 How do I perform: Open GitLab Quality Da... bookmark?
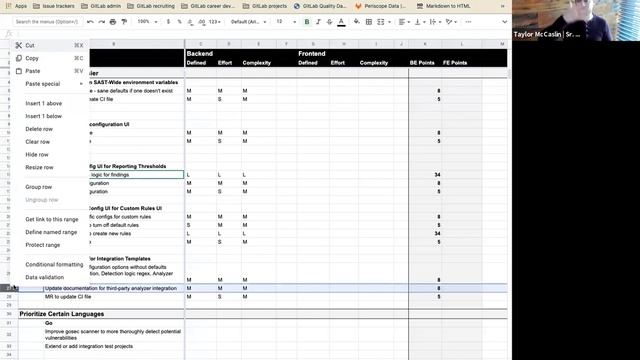[320, 6]
